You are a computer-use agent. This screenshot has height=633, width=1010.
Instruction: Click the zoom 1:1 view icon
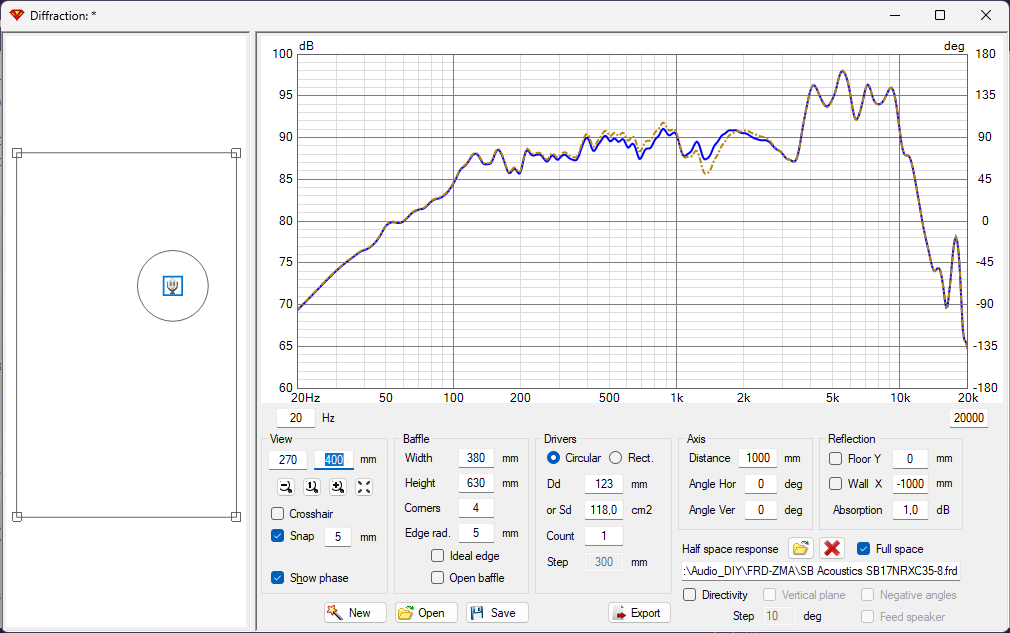[x=312, y=487]
